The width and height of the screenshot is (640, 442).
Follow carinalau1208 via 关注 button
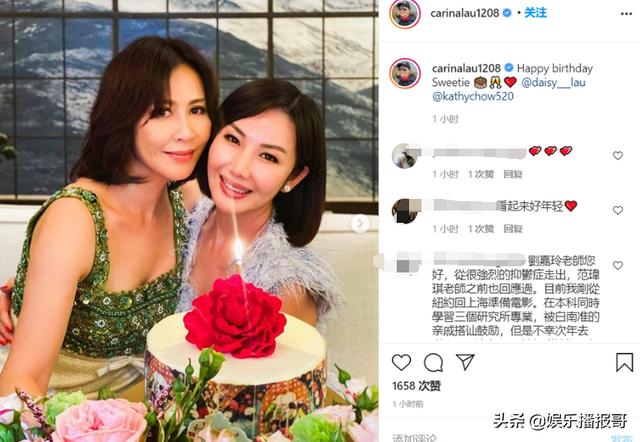(x=536, y=13)
